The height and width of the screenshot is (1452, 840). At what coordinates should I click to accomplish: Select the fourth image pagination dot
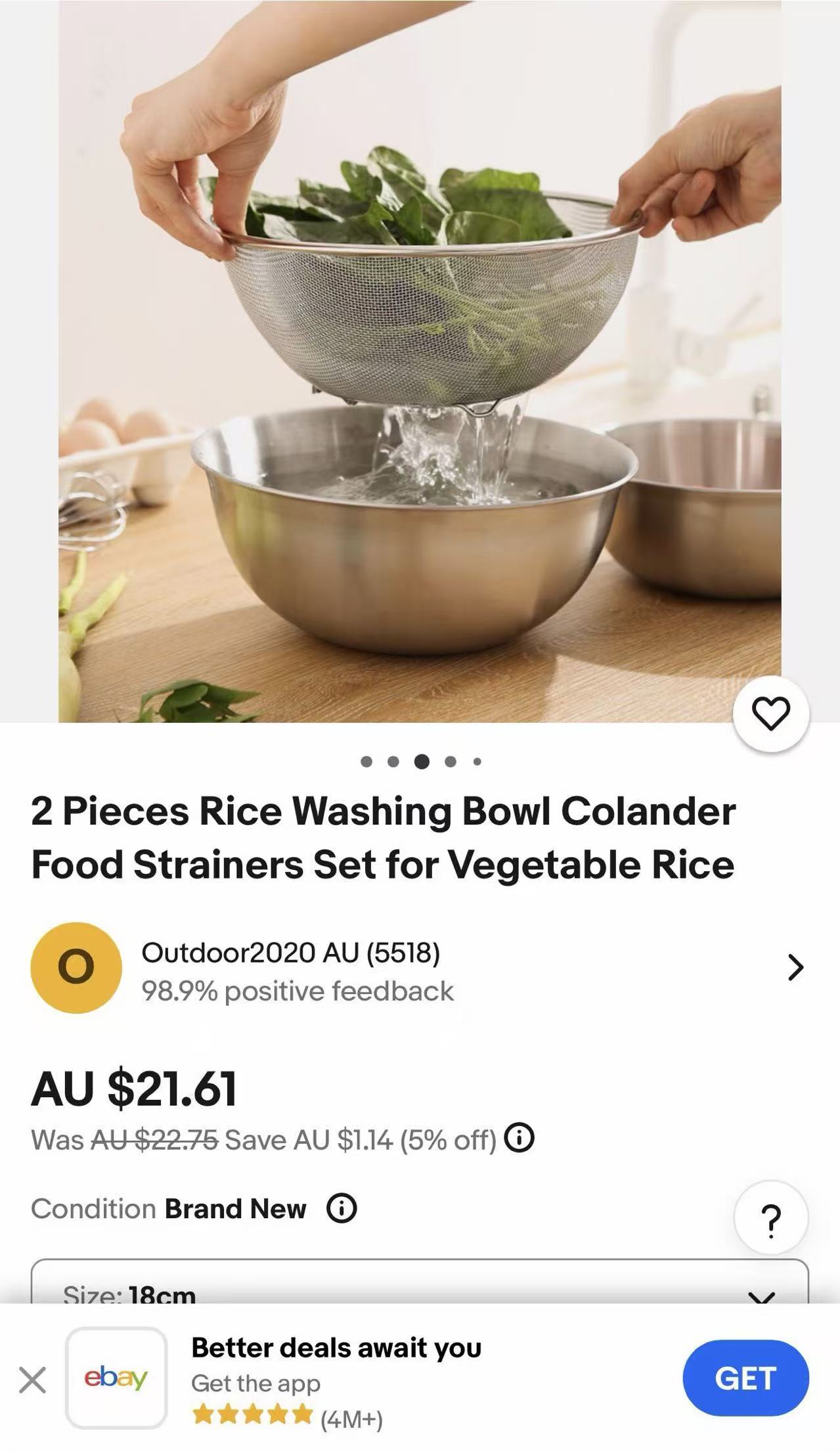451,761
